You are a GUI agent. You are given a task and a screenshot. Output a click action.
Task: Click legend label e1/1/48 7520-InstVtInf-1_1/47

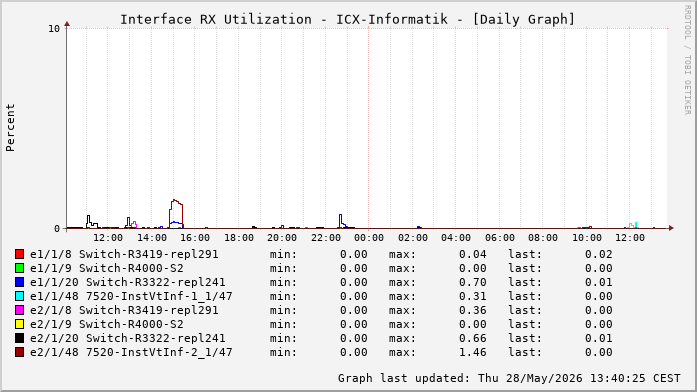(x=131, y=296)
